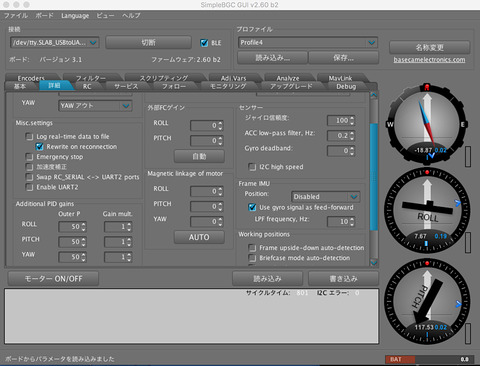480x366 pixels.
Task: Switch to the RC tab
Action: coord(87,86)
